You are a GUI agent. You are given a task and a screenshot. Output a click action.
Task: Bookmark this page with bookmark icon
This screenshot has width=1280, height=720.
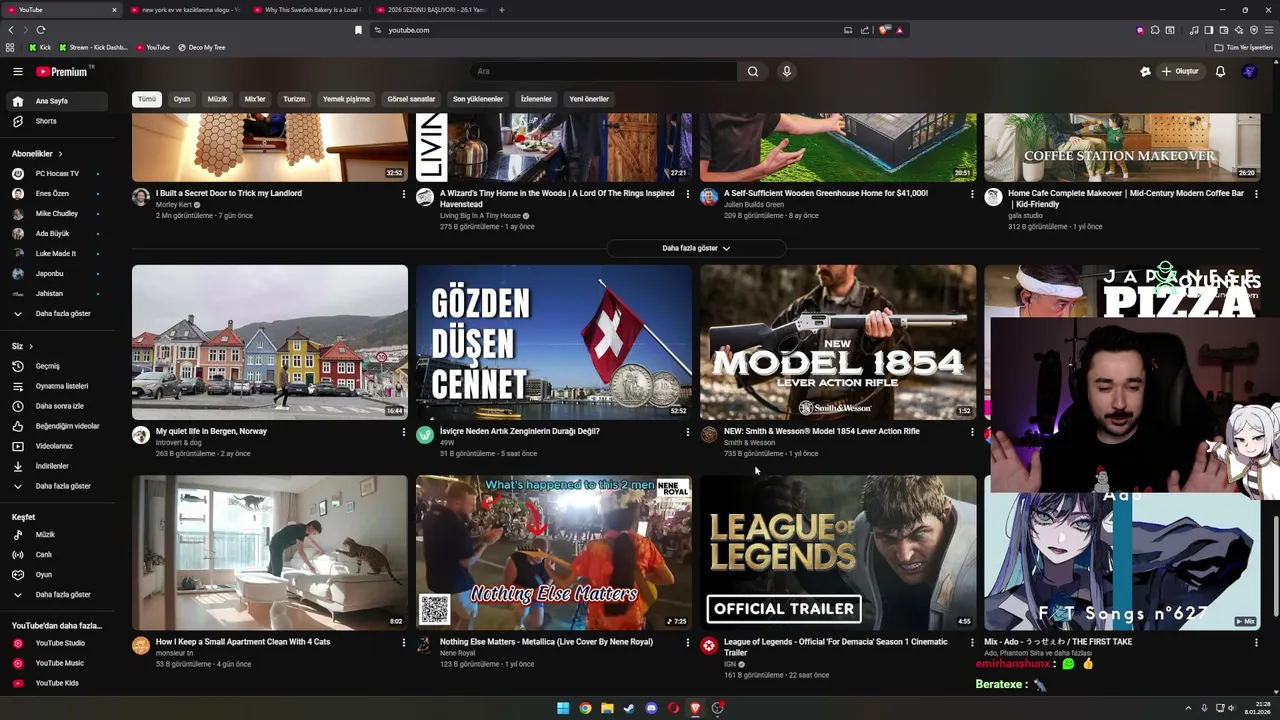tap(358, 30)
